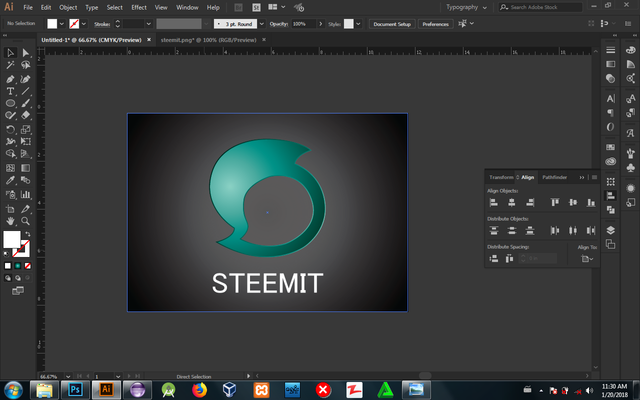Open the Character panel icon in dock
This screenshot has height=400, width=640.
click(x=611, y=98)
